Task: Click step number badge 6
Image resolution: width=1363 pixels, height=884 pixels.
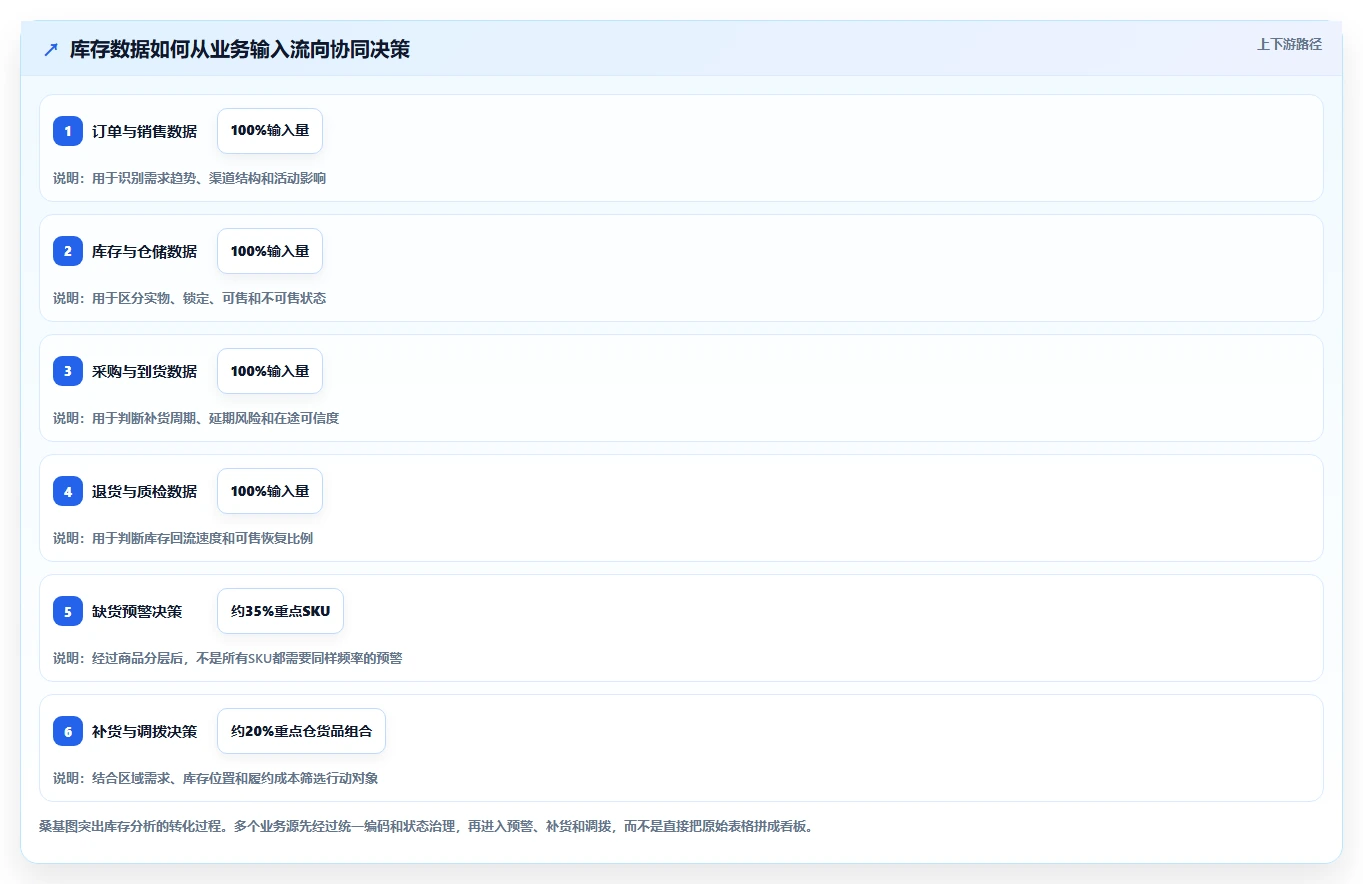Action: [x=68, y=731]
